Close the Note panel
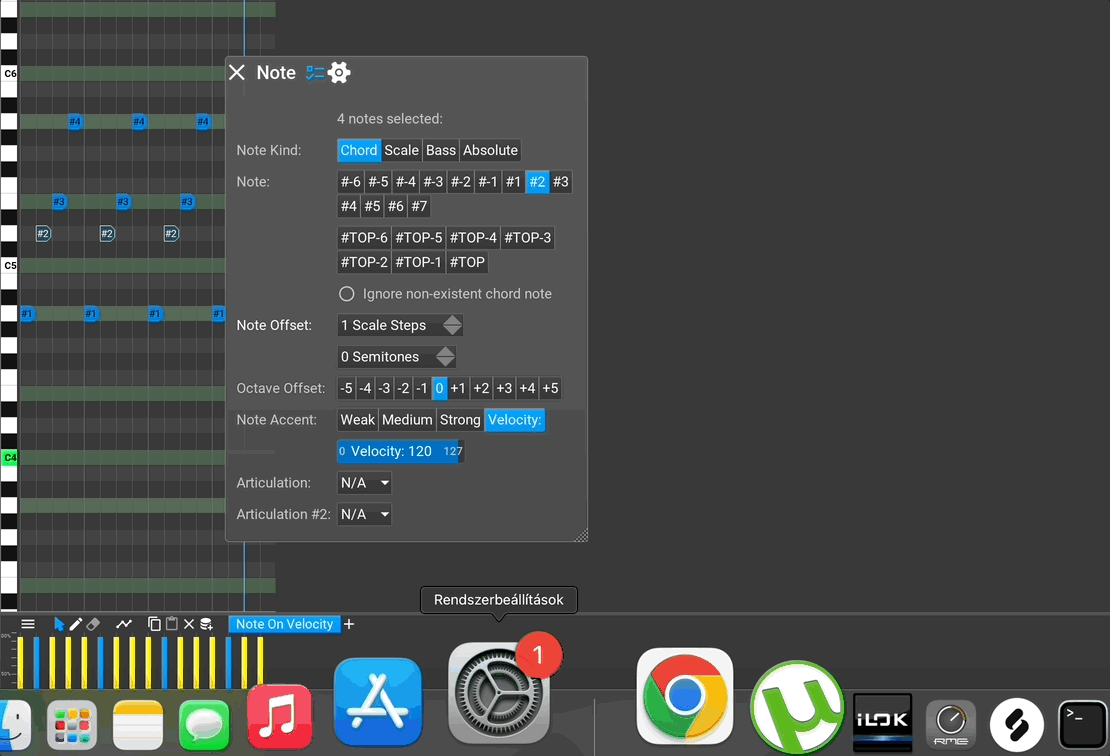Screen dimensions: 1110x756 click(x=237, y=72)
